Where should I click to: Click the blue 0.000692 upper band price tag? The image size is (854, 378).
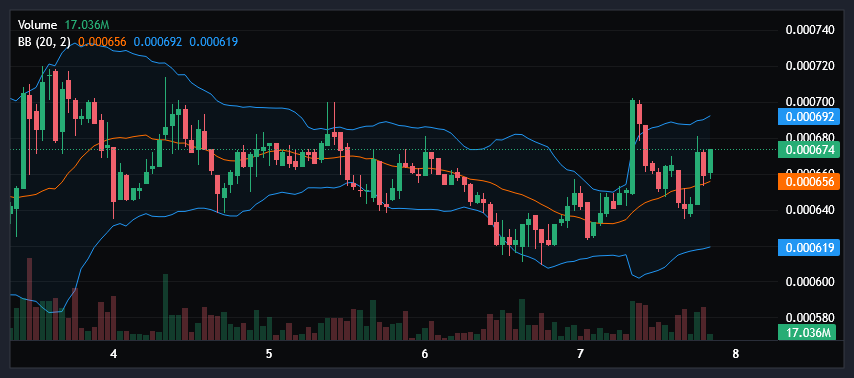click(x=809, y=117)
